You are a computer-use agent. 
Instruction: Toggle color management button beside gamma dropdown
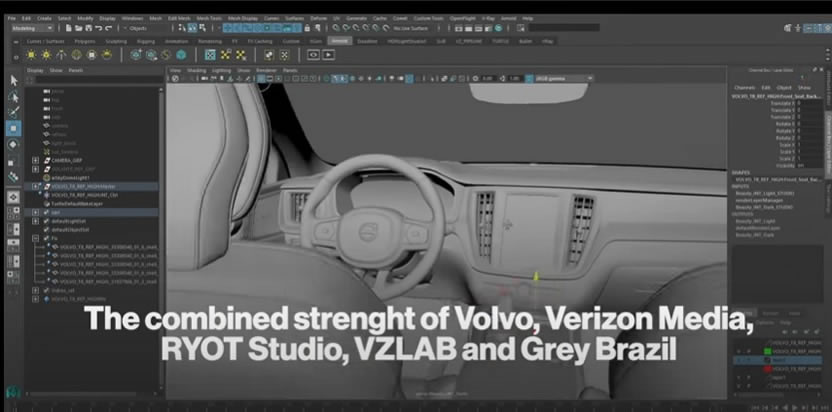(529, 79)
